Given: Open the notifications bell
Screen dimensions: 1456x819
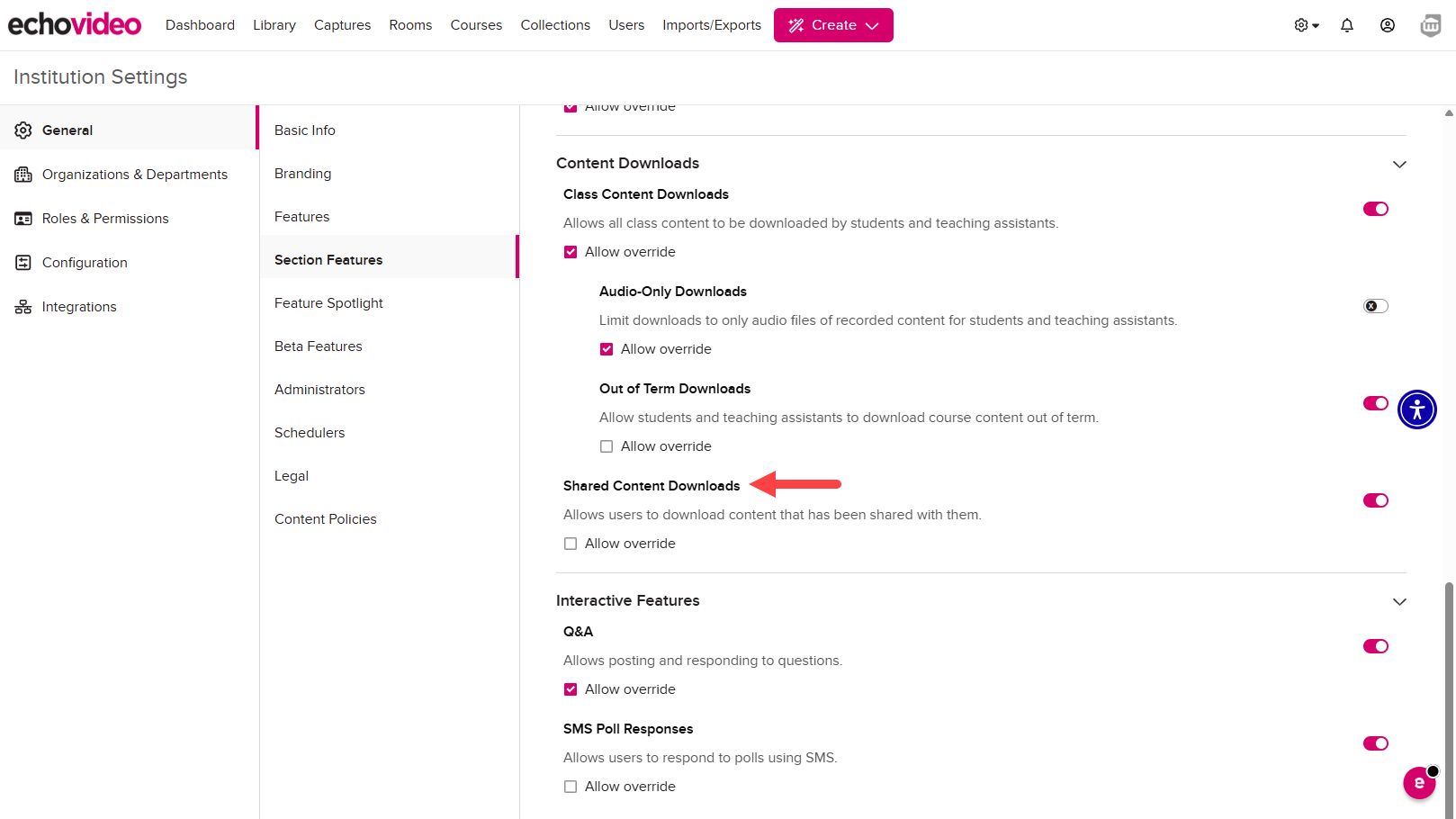Looking at the screenshot, I should (x=1346, y=25).
